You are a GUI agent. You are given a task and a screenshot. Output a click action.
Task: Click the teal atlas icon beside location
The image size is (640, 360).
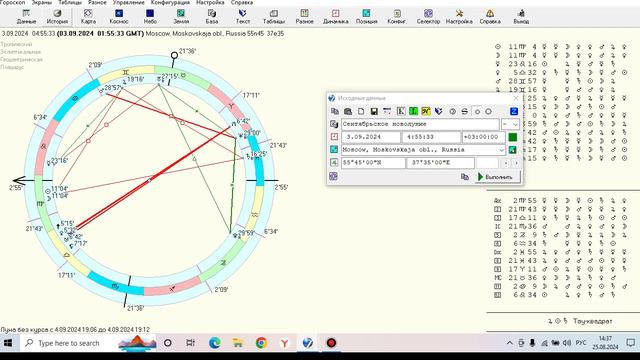point(513,150)
